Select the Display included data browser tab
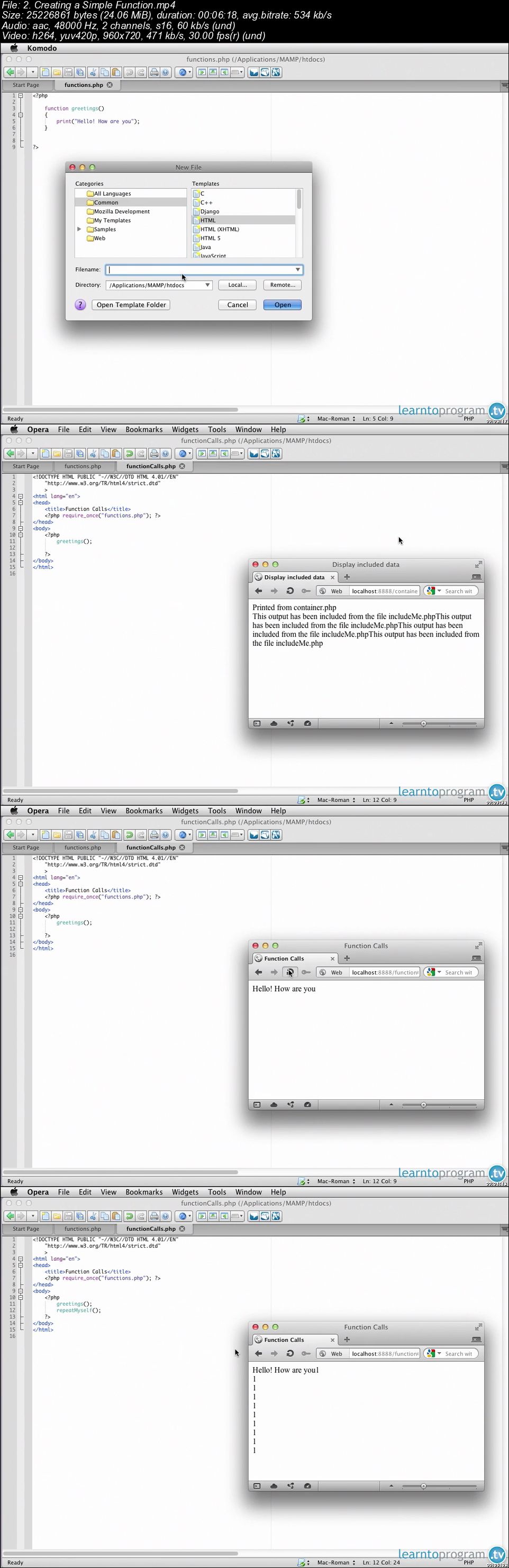 295,577
